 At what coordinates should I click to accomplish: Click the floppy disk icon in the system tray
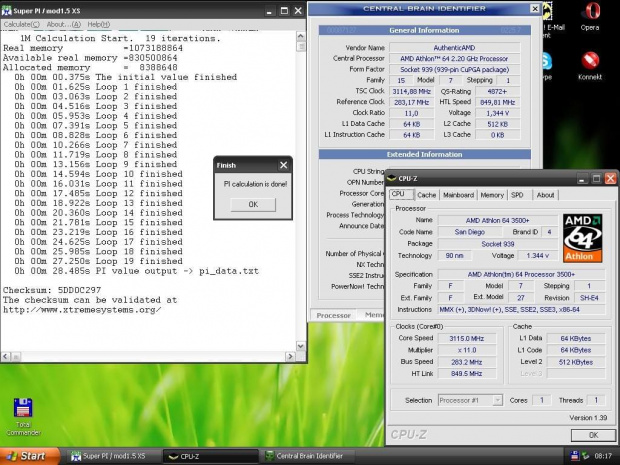click(x=575, y=456)
